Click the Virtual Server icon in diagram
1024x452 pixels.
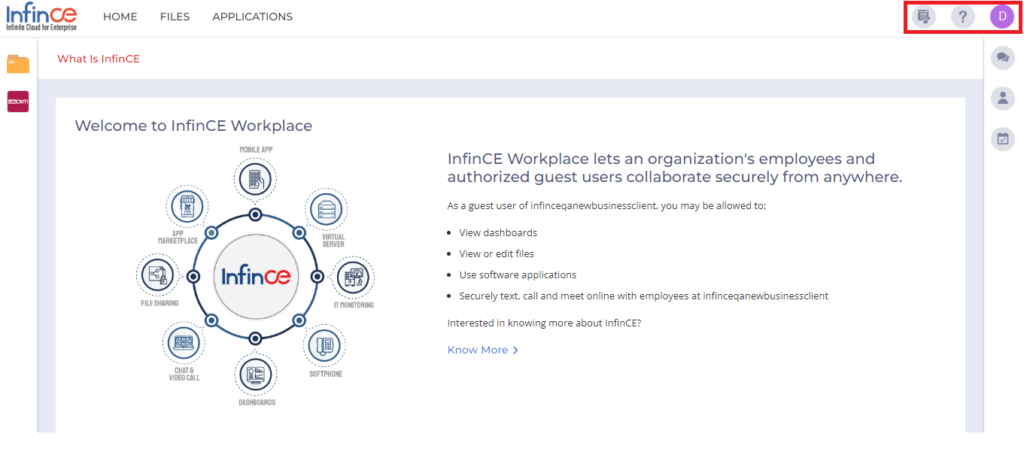(326, 210)
